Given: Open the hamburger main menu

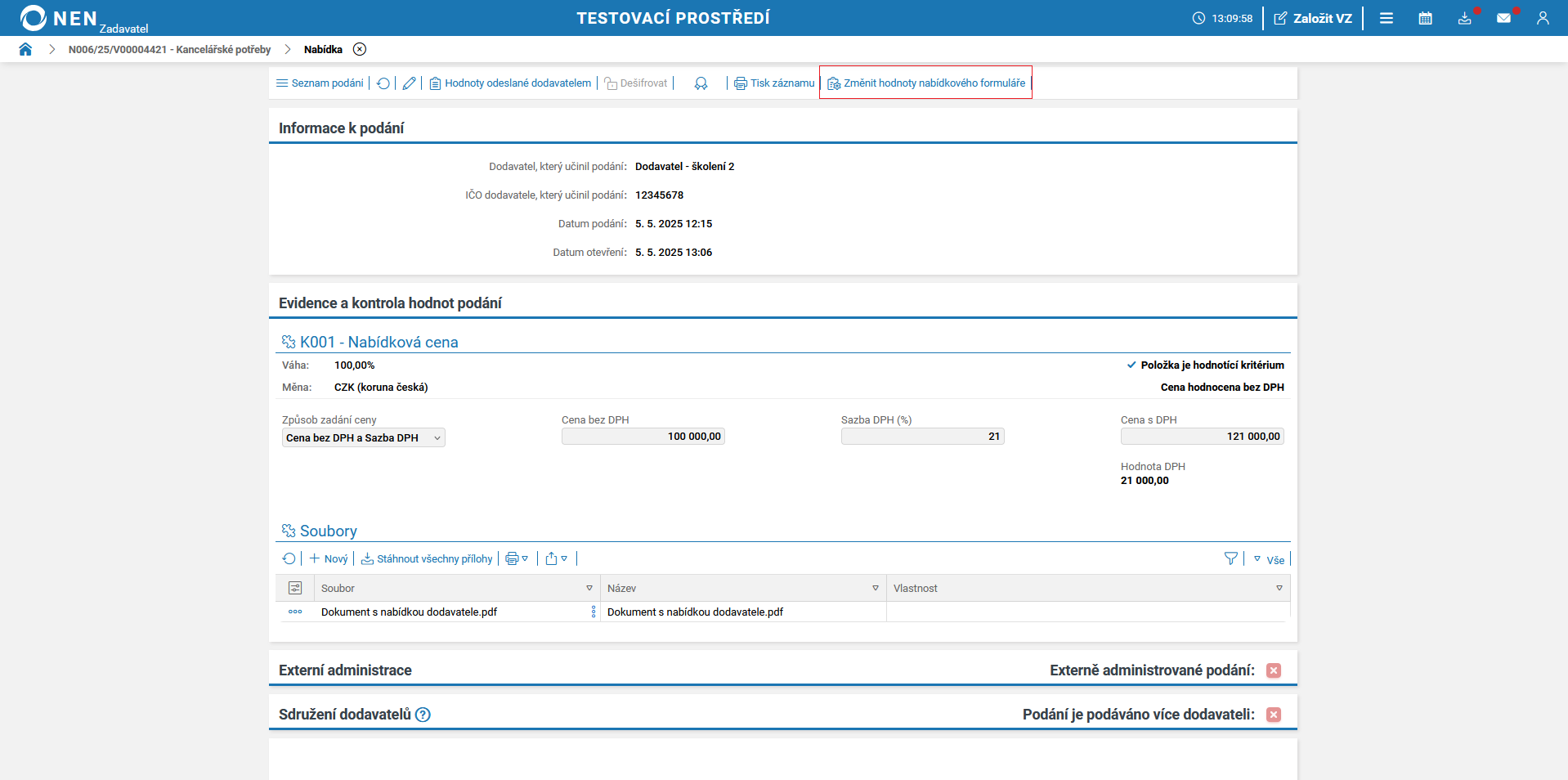Looking at the screenshot, I should (x=1387, y=18).
